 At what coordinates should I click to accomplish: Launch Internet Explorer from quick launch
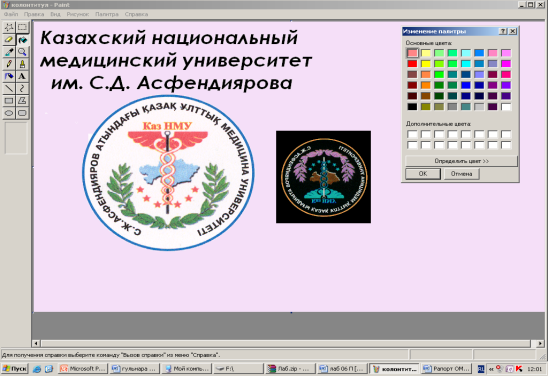click(37, 369)
